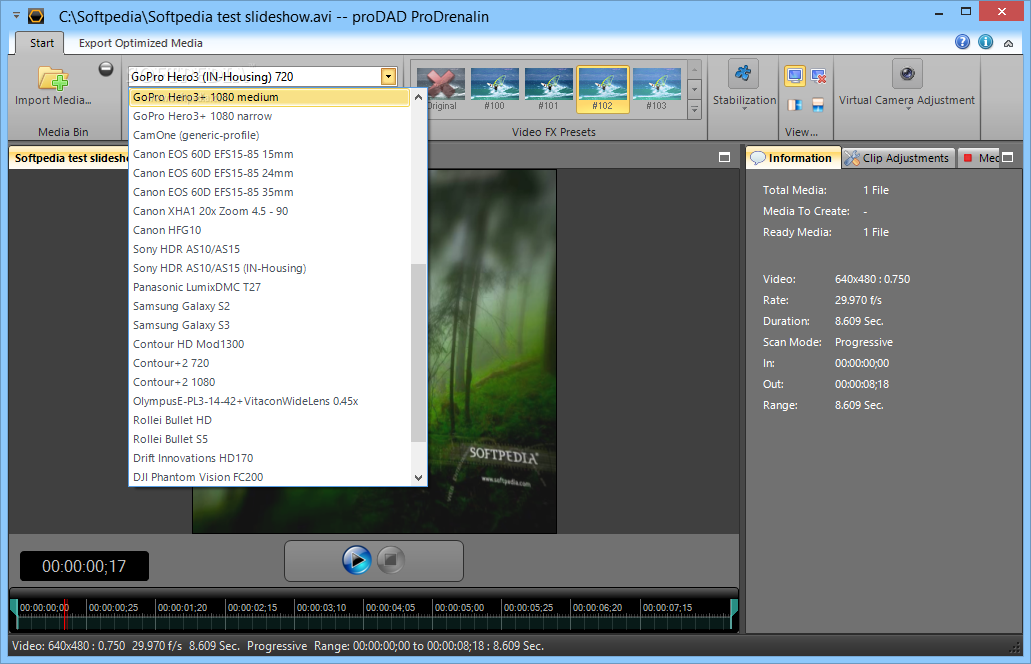Select Drift Innovations HD170
Screen dimensions: 1031x664
(269, 458)
